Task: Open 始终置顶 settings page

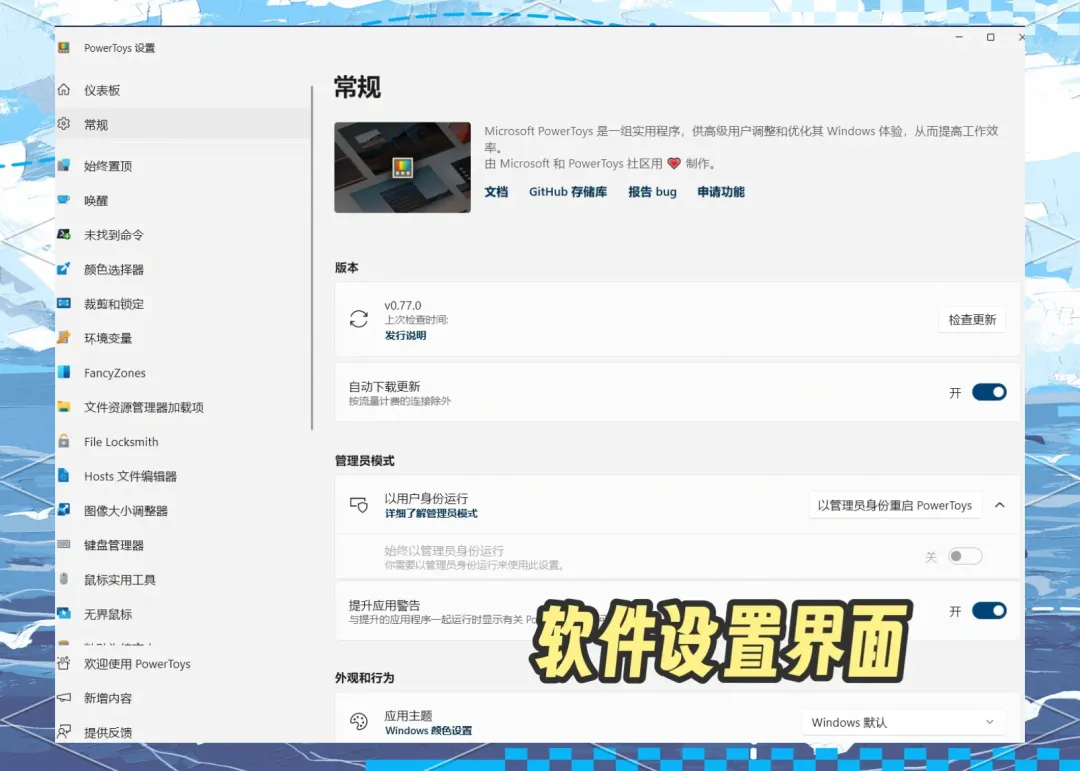Action: 183,166
